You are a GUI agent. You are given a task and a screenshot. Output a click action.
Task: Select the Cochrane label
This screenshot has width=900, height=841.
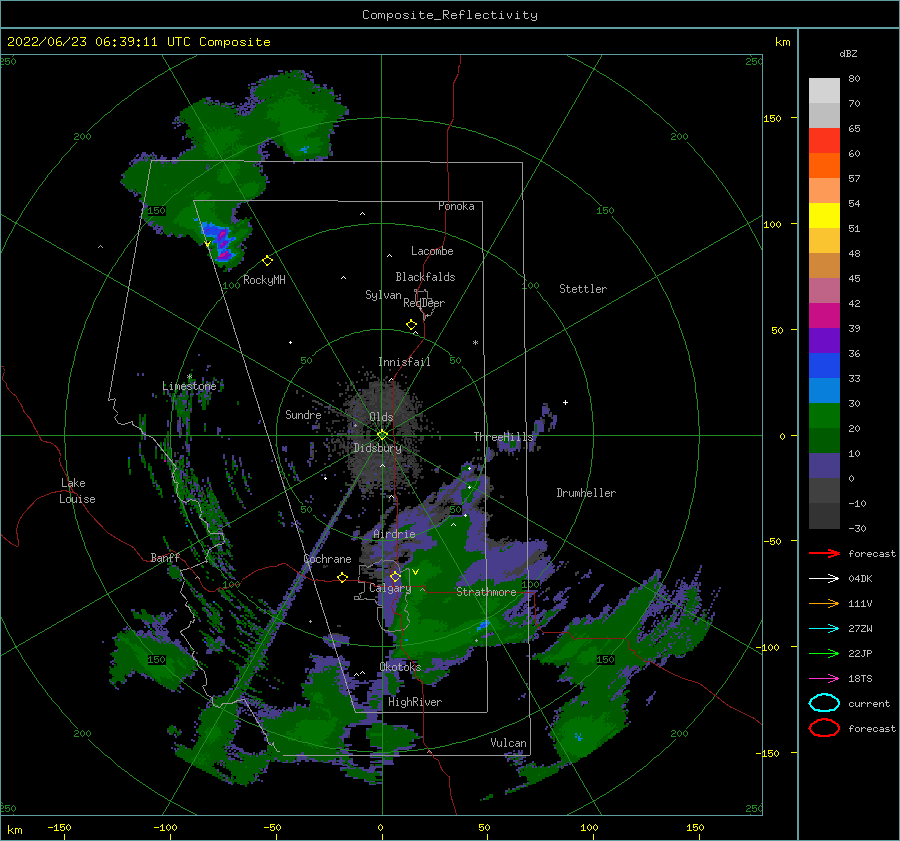pyautogui.click(x=327, y=559)
